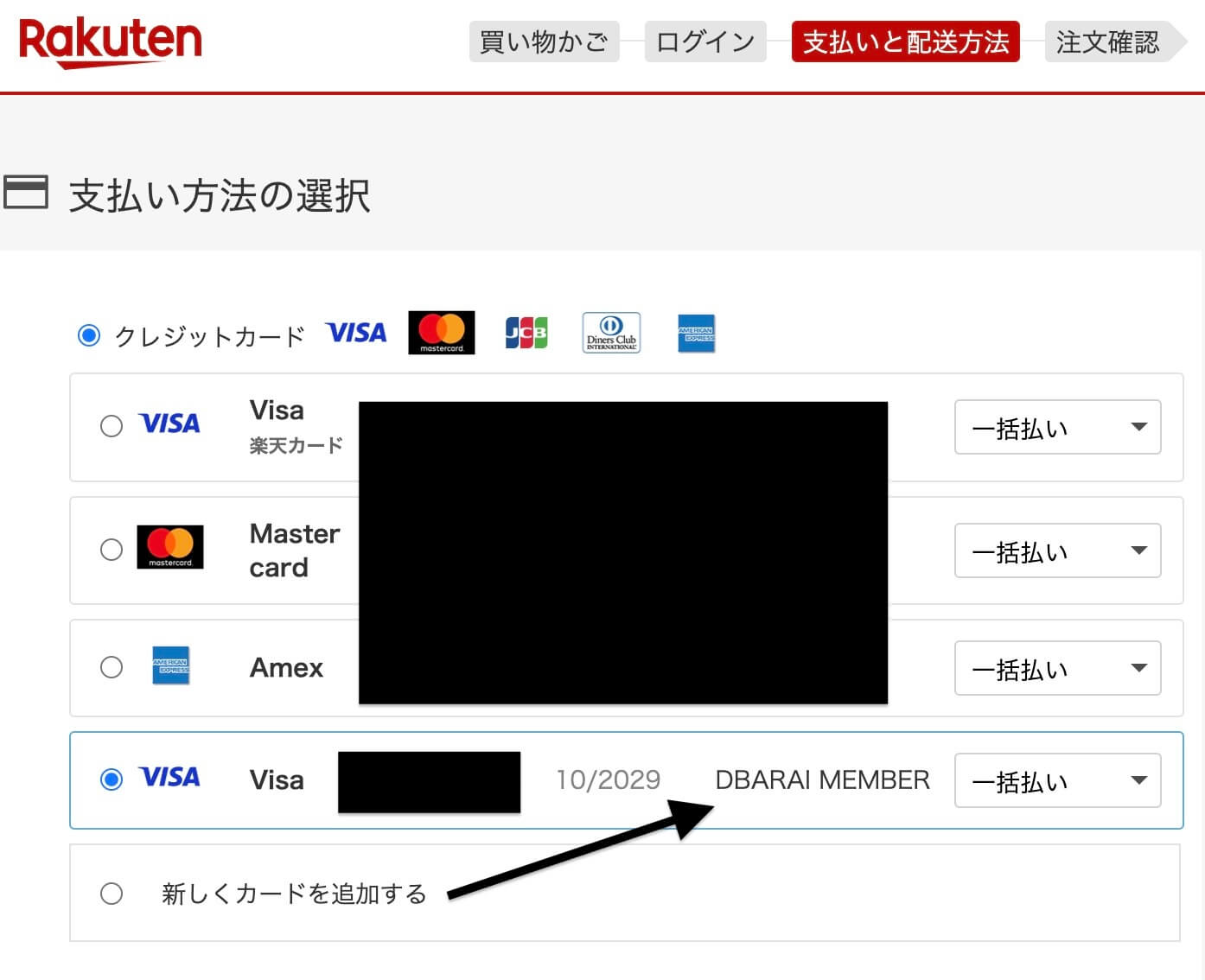Viewport: 1205px width, 980px height.
Task: Click the Master card name text
Action: click(295, 550)
